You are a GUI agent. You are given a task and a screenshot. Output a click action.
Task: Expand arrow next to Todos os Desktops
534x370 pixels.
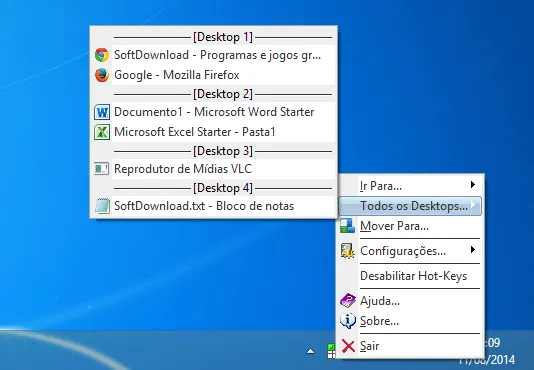click(473, 205)
